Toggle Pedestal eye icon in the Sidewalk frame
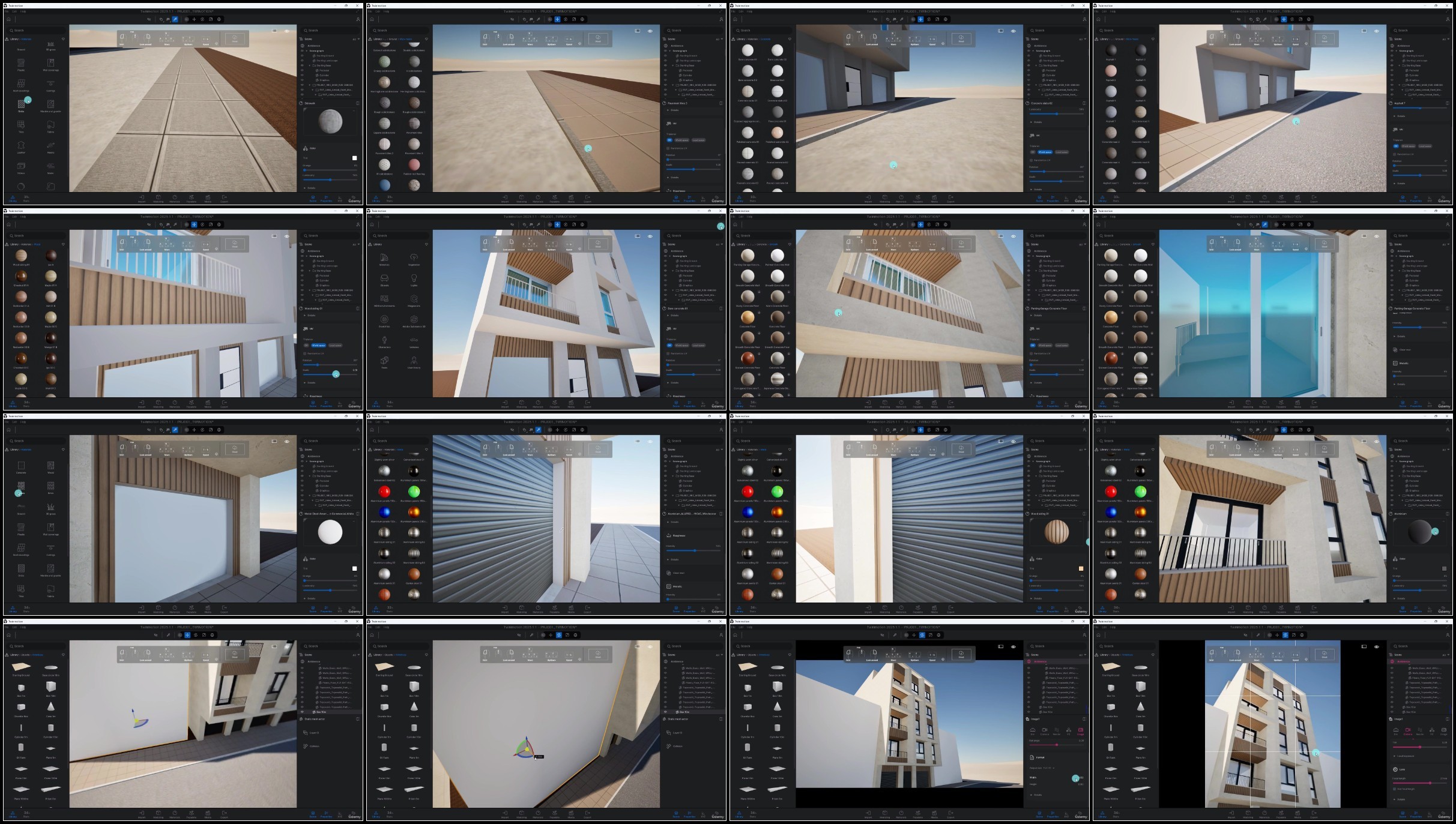The height and width of the screenshot is (824, 1456). click(x=302, y=70)
